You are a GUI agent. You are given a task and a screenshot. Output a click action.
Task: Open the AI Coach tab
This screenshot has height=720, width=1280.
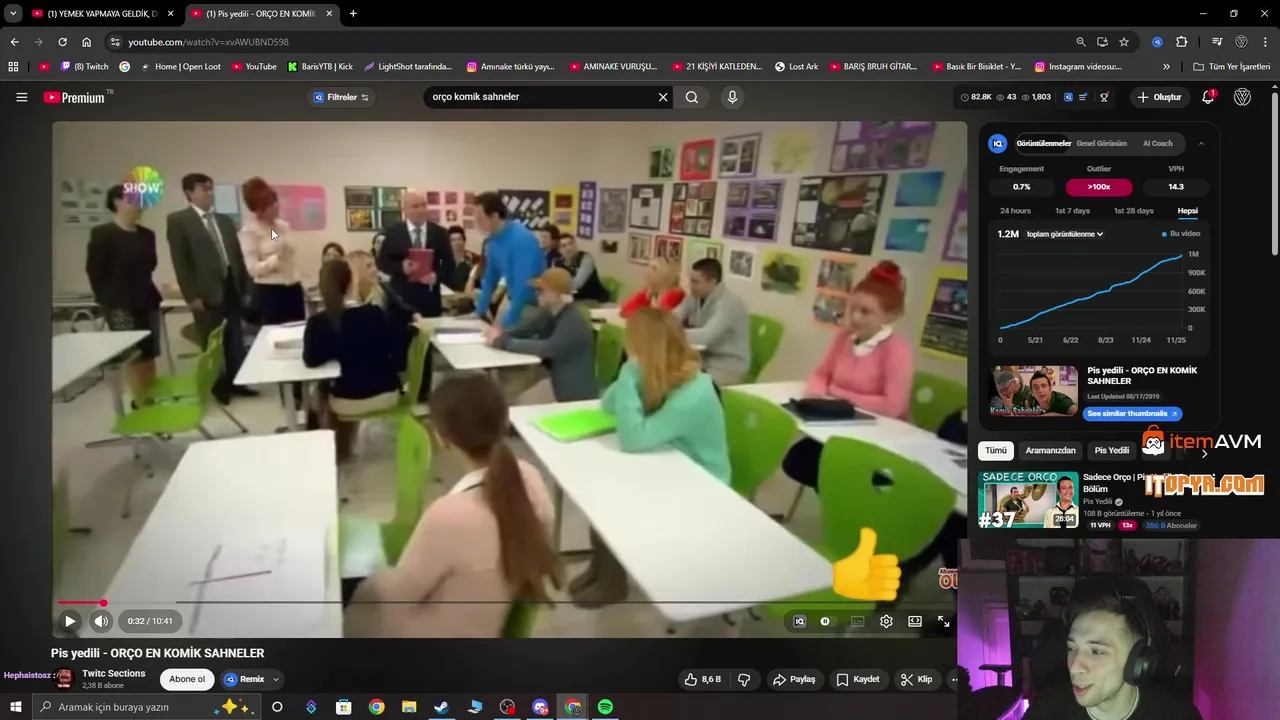click(1158, 143)
